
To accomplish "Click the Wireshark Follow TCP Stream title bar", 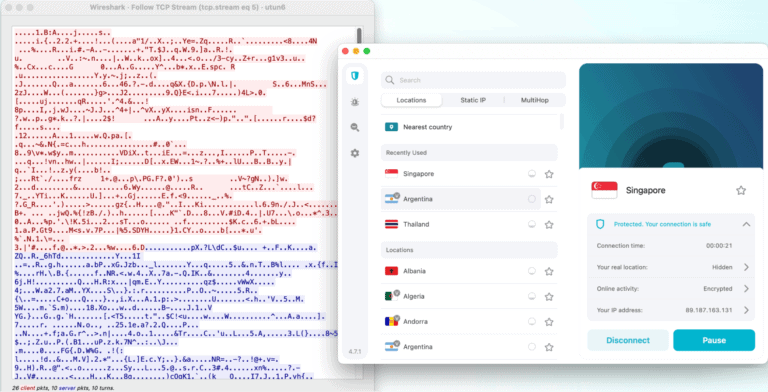I will click(x=188, y=7).
